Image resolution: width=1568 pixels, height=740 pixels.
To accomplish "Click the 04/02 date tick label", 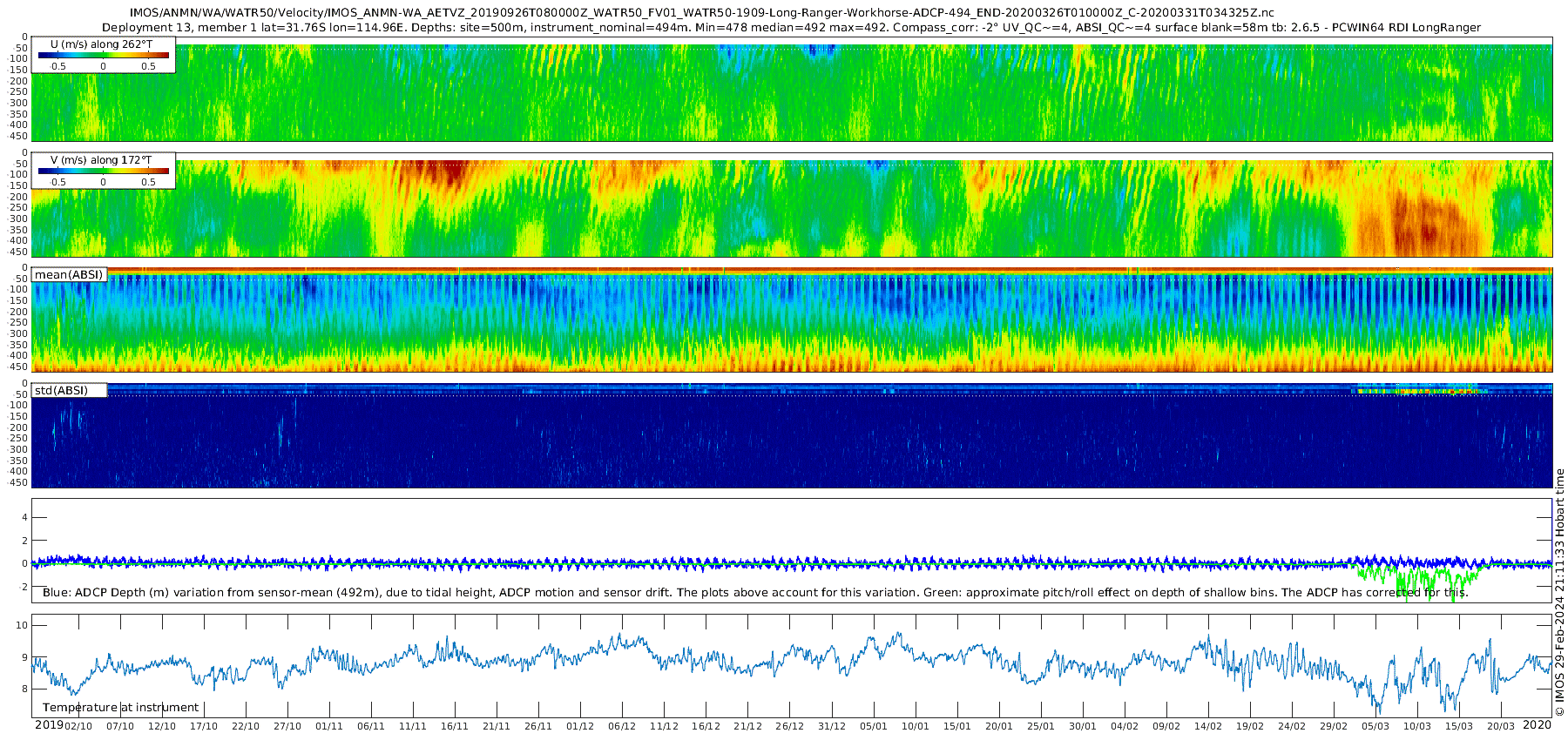I will [1125, 726].
